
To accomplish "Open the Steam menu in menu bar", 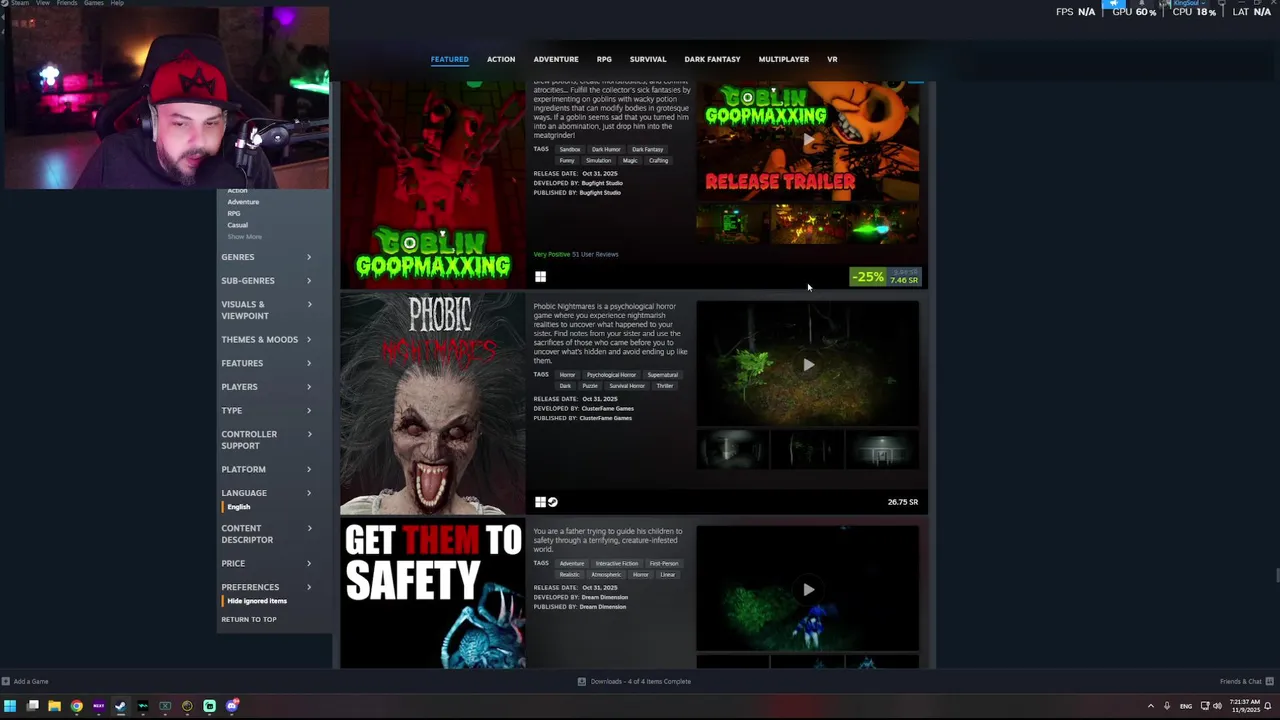I will point(20,3).
